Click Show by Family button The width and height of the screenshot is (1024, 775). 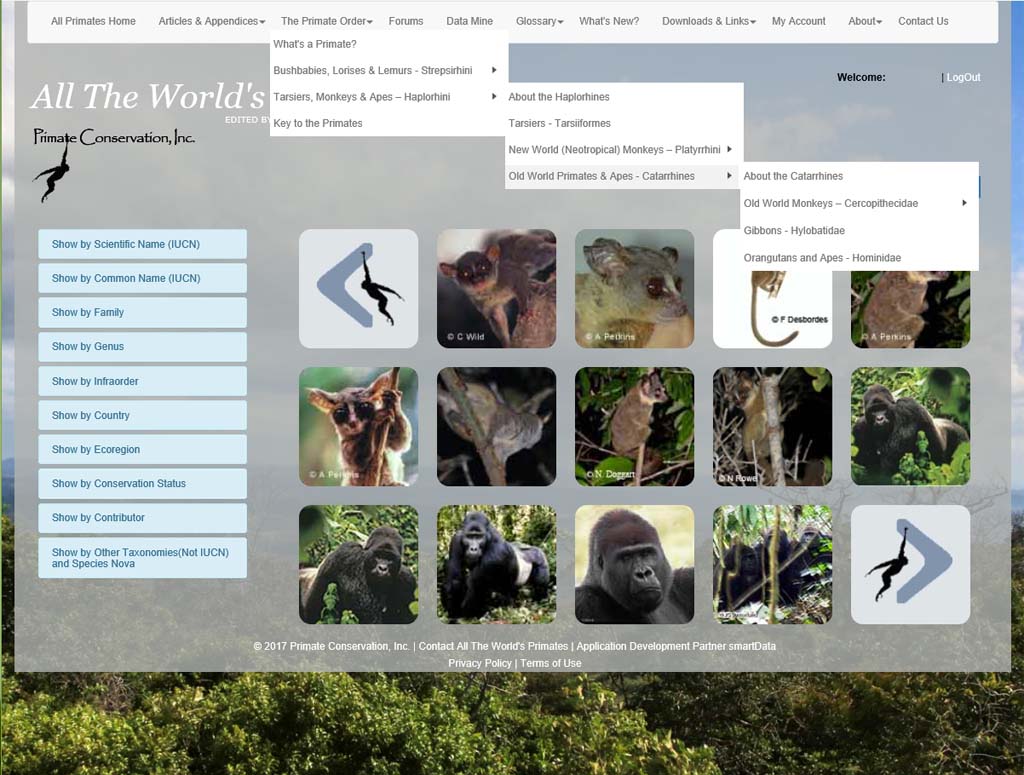pos(142,312)
